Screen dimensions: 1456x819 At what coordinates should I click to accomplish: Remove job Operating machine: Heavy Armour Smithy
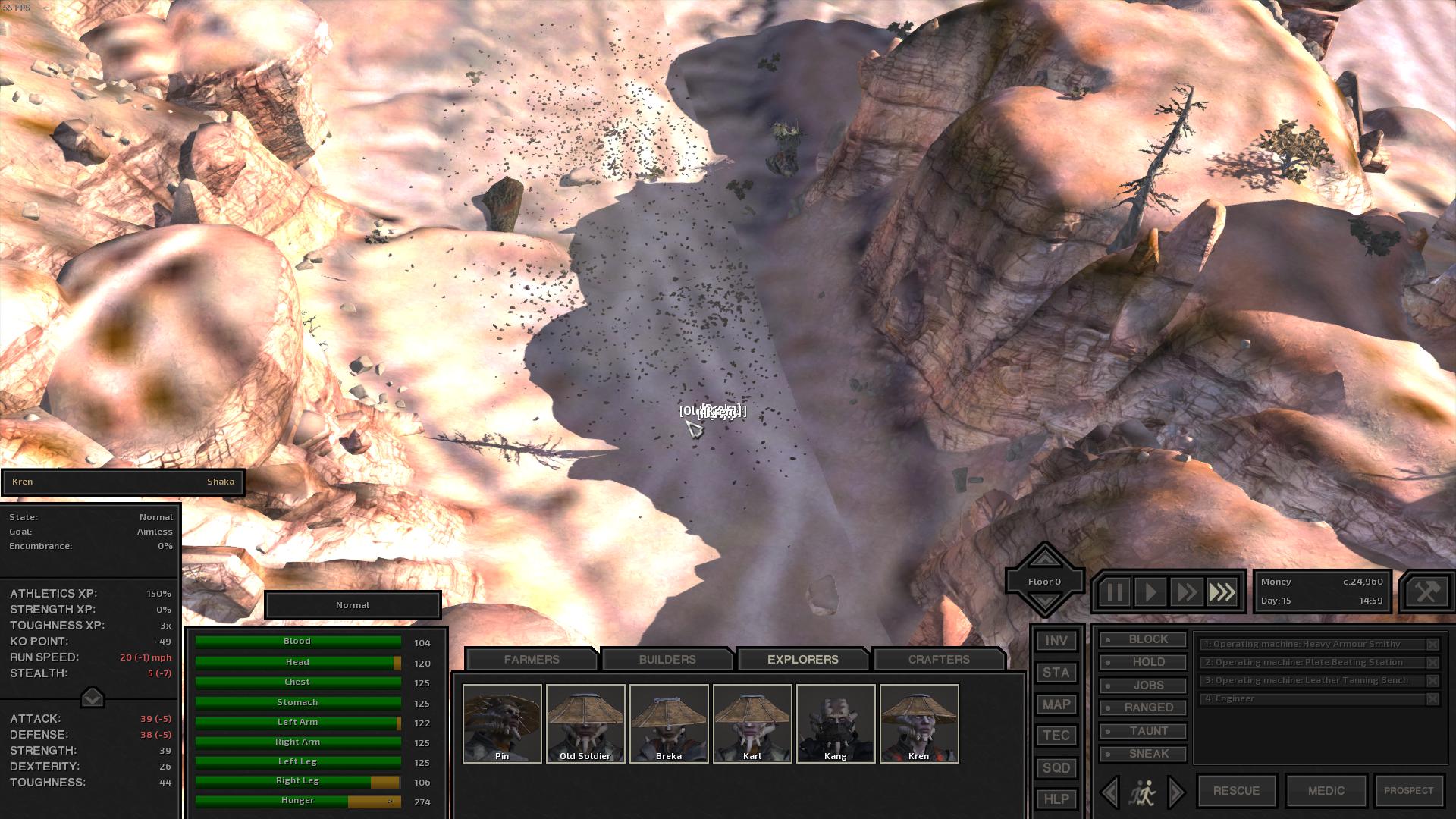[1432, 644]
